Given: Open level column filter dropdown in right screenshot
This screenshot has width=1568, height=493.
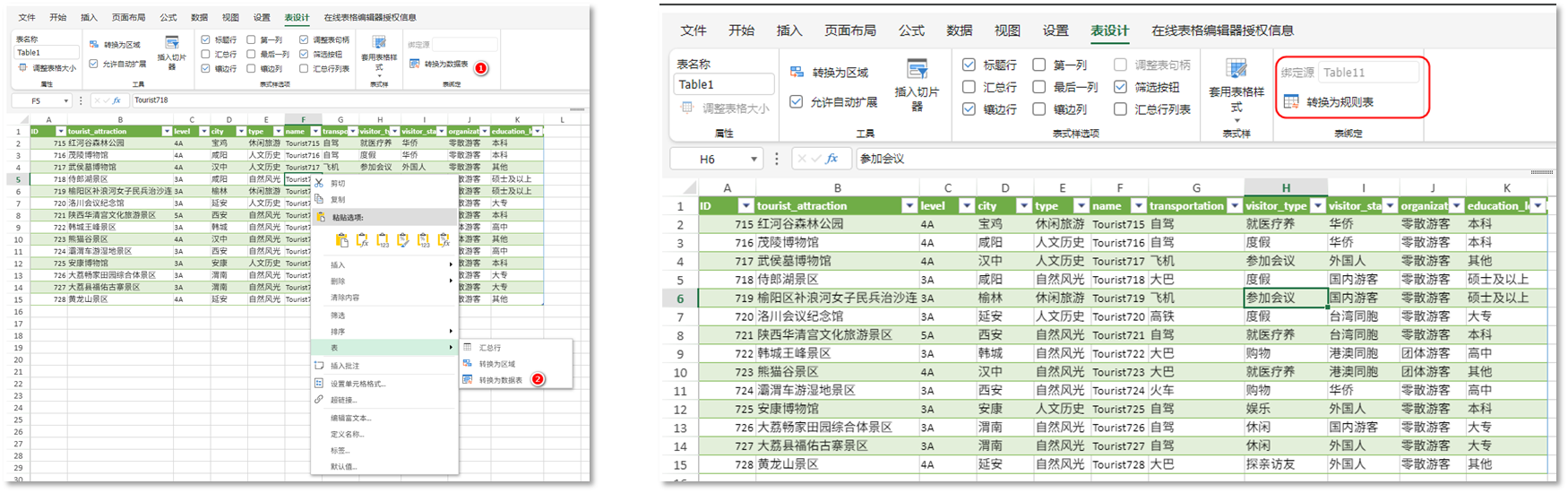Looking at the screenshot, I should [x=966, y=206].
